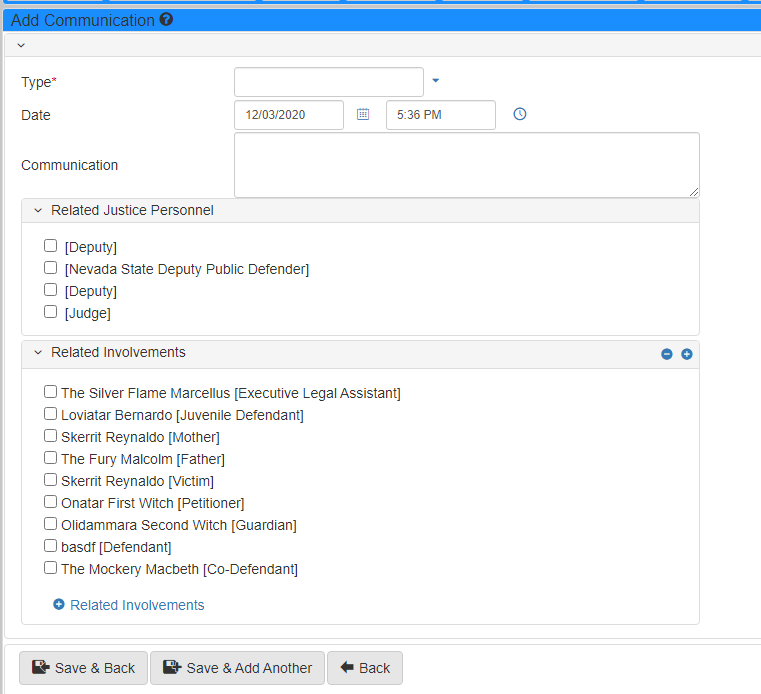Screen dimensions: 761x694
Task: Click the Date field label
Action: point(36,115)
